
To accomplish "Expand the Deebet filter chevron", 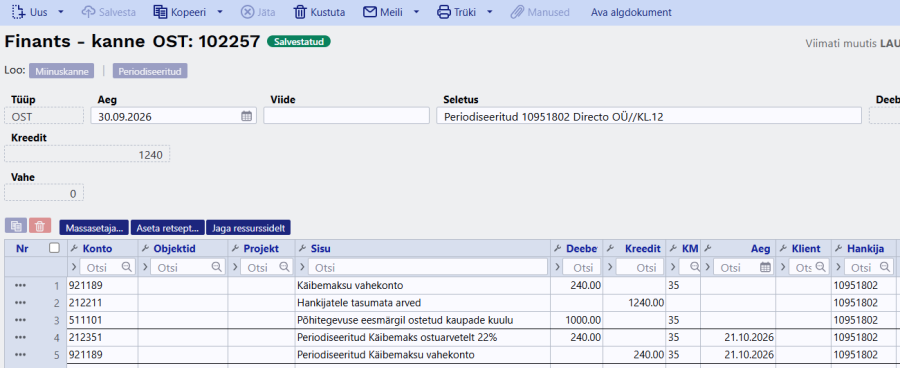I will pyautogui.click(x=556, y=267).
